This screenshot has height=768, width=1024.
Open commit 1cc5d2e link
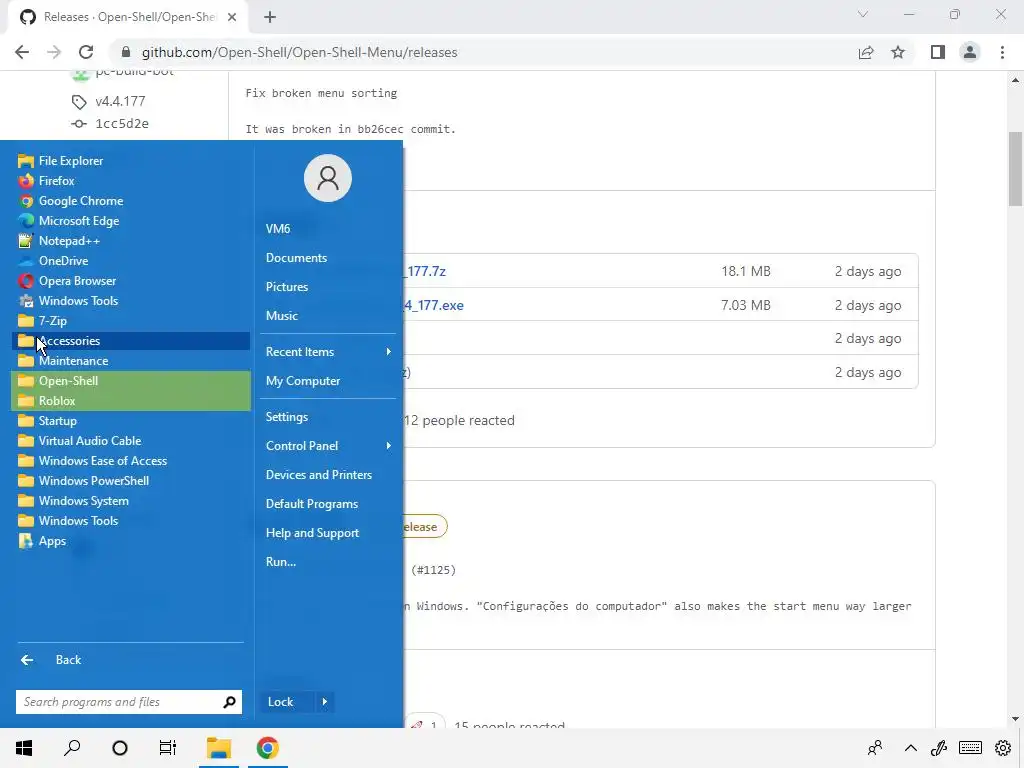point(122,123)
